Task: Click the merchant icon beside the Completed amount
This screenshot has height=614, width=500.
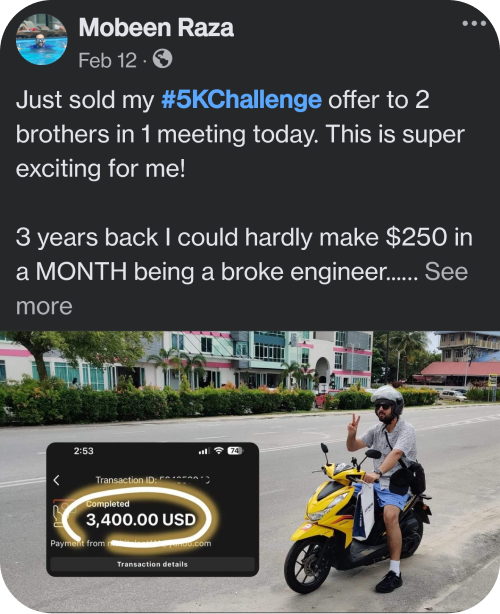Action: point(63,513)
